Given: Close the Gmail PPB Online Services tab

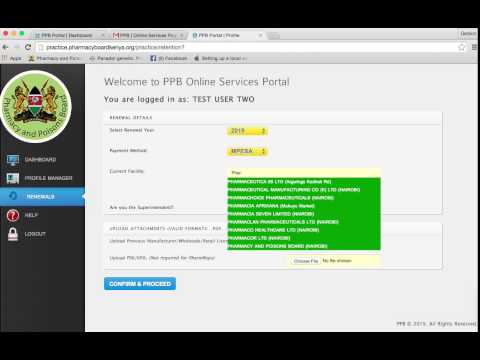Looking at the screenshot, I should coord(182,35).
